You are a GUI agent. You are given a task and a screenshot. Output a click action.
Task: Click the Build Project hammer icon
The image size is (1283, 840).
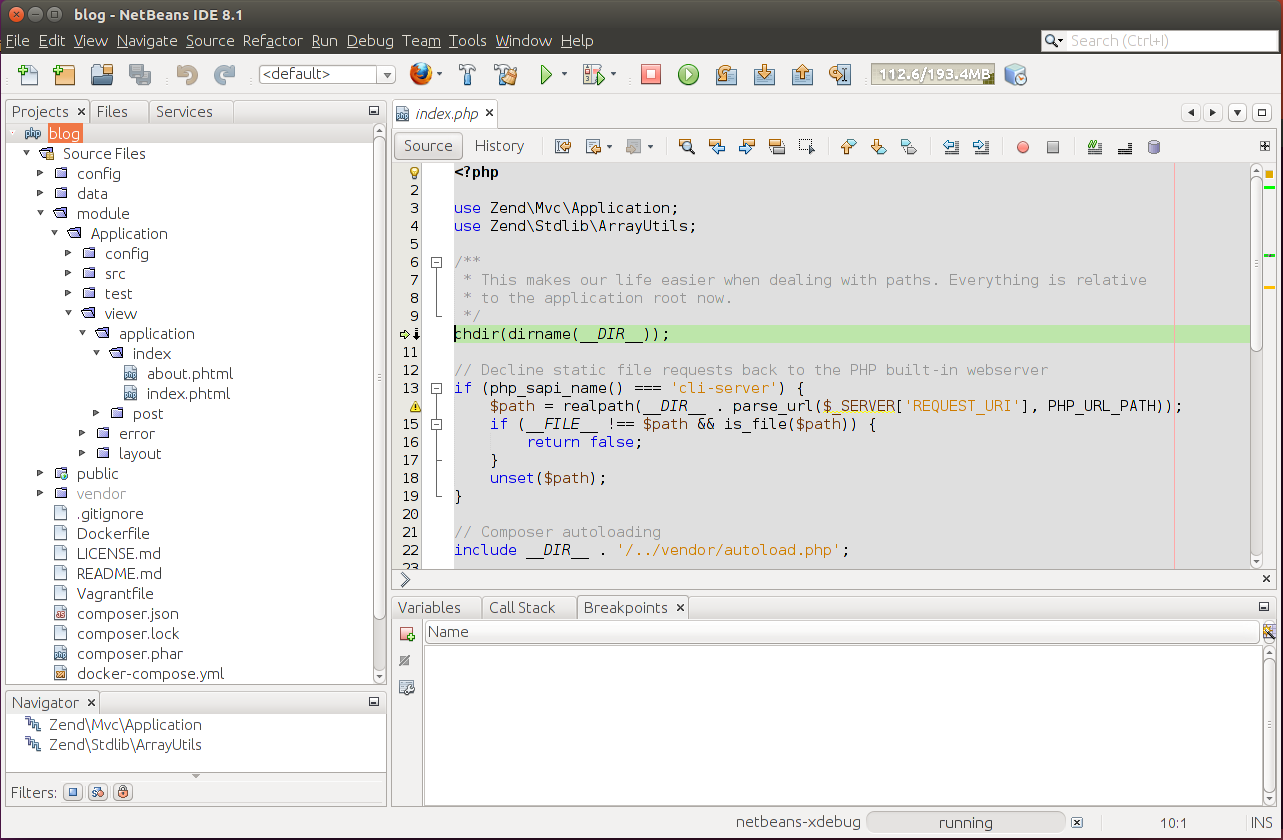point(467,75)
